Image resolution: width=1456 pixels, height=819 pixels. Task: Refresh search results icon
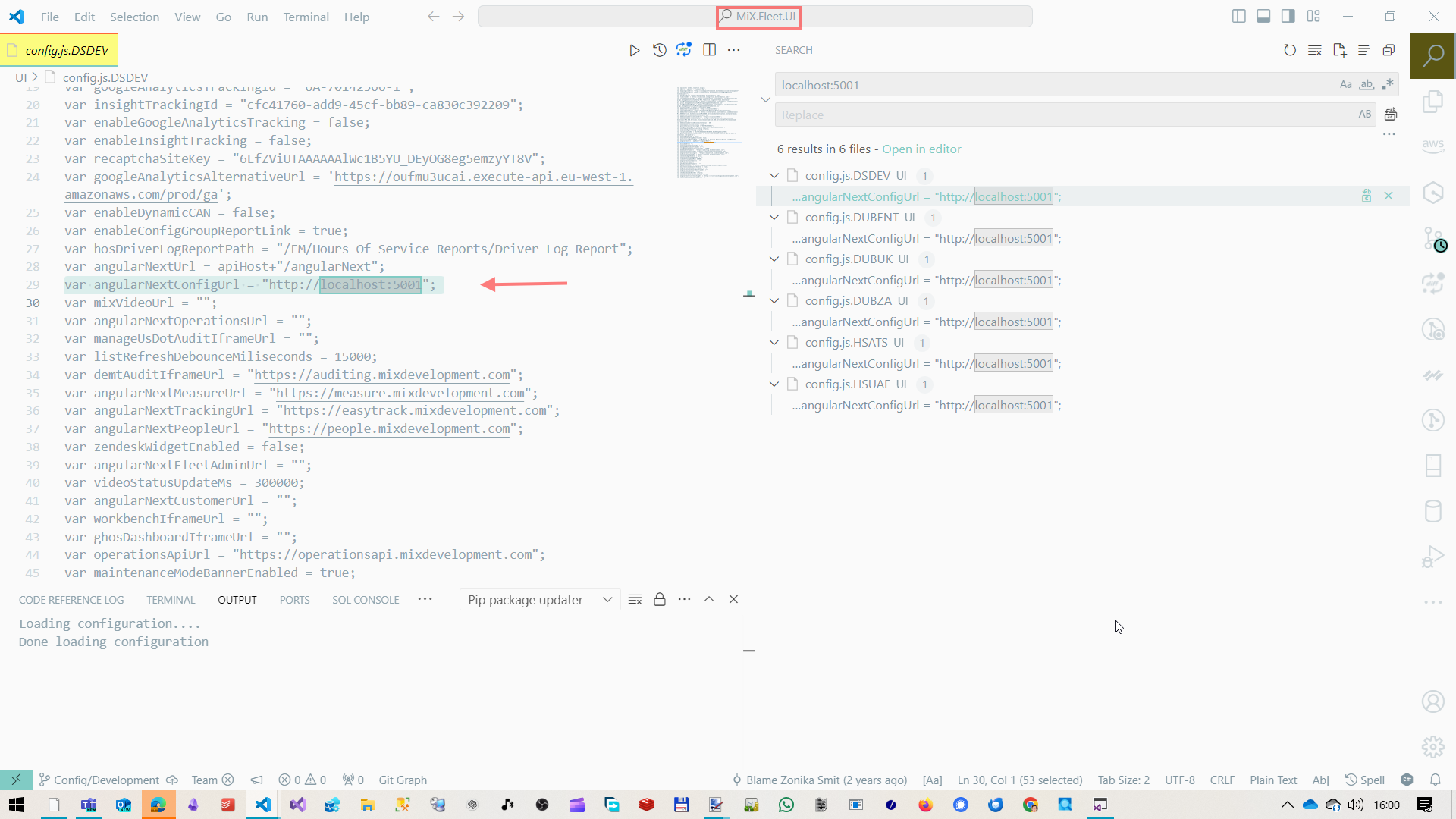tap(1290, 50)
